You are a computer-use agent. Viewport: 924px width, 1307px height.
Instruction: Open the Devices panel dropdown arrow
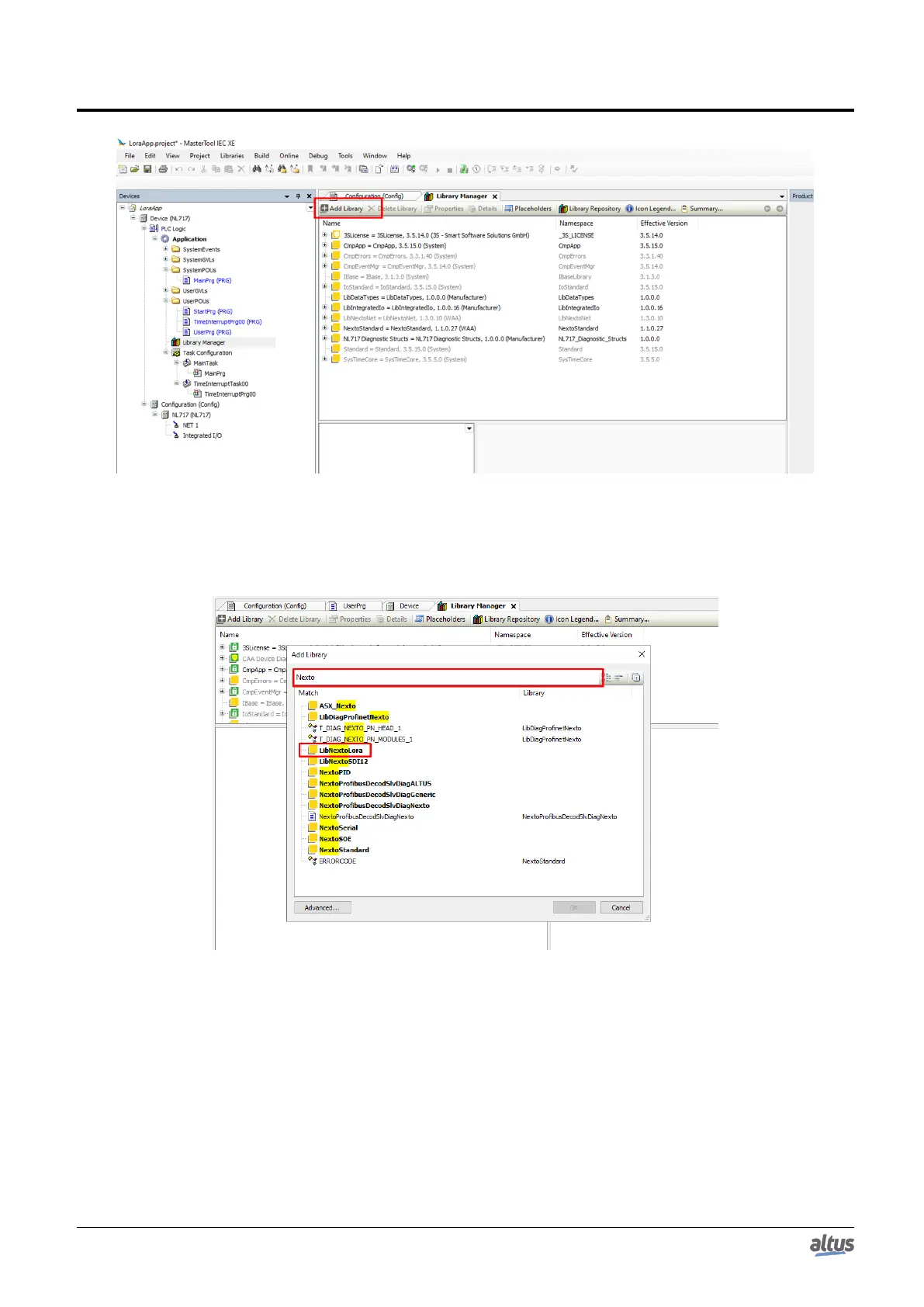[287, 196]
